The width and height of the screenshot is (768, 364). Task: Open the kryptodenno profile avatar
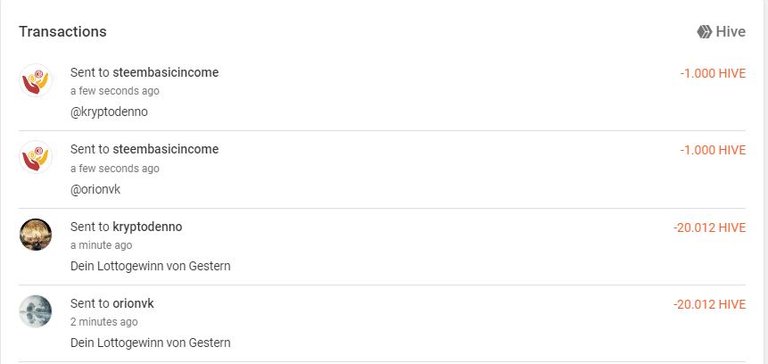click(36, 234)
